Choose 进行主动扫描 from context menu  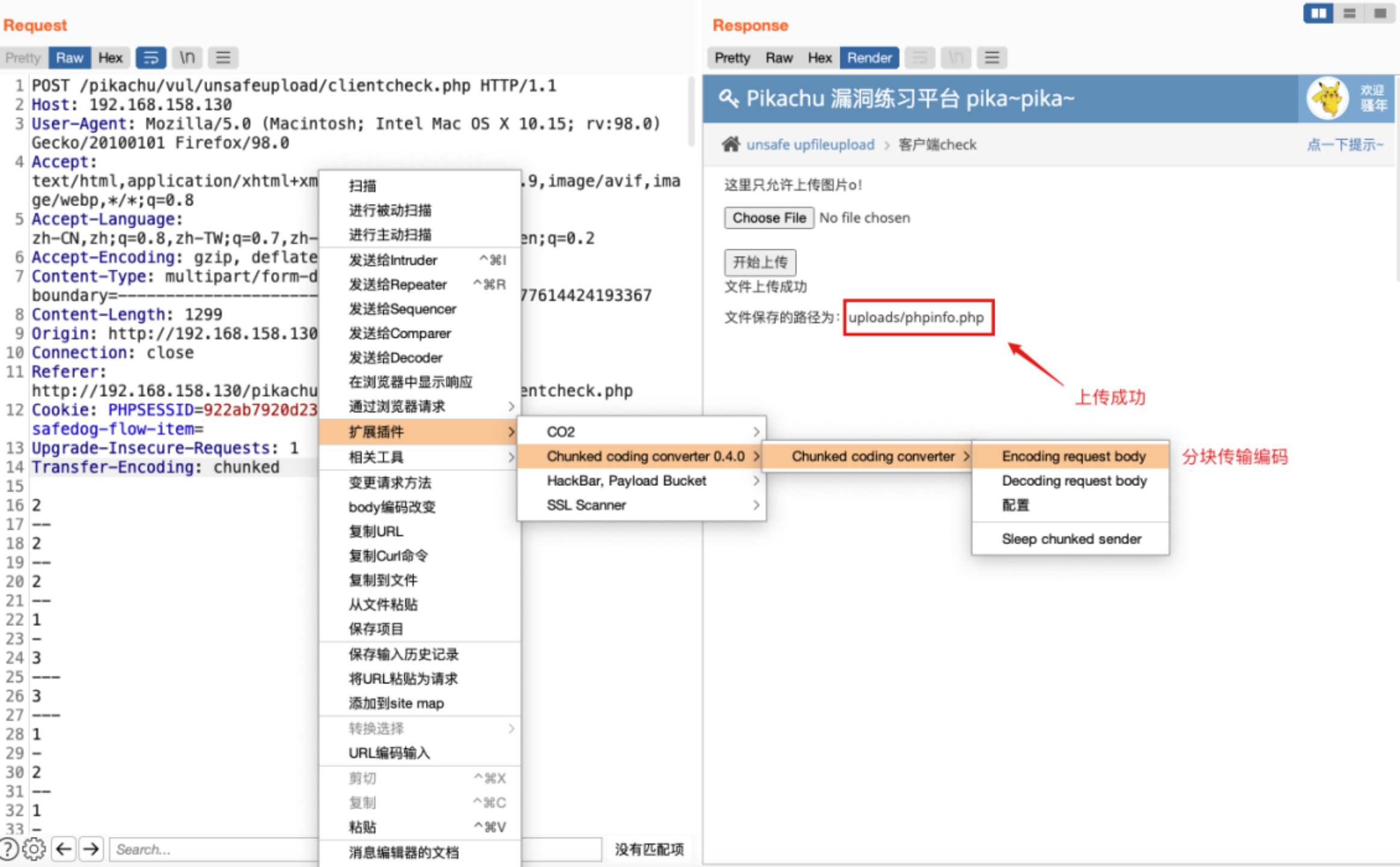[x=419, y=234]
